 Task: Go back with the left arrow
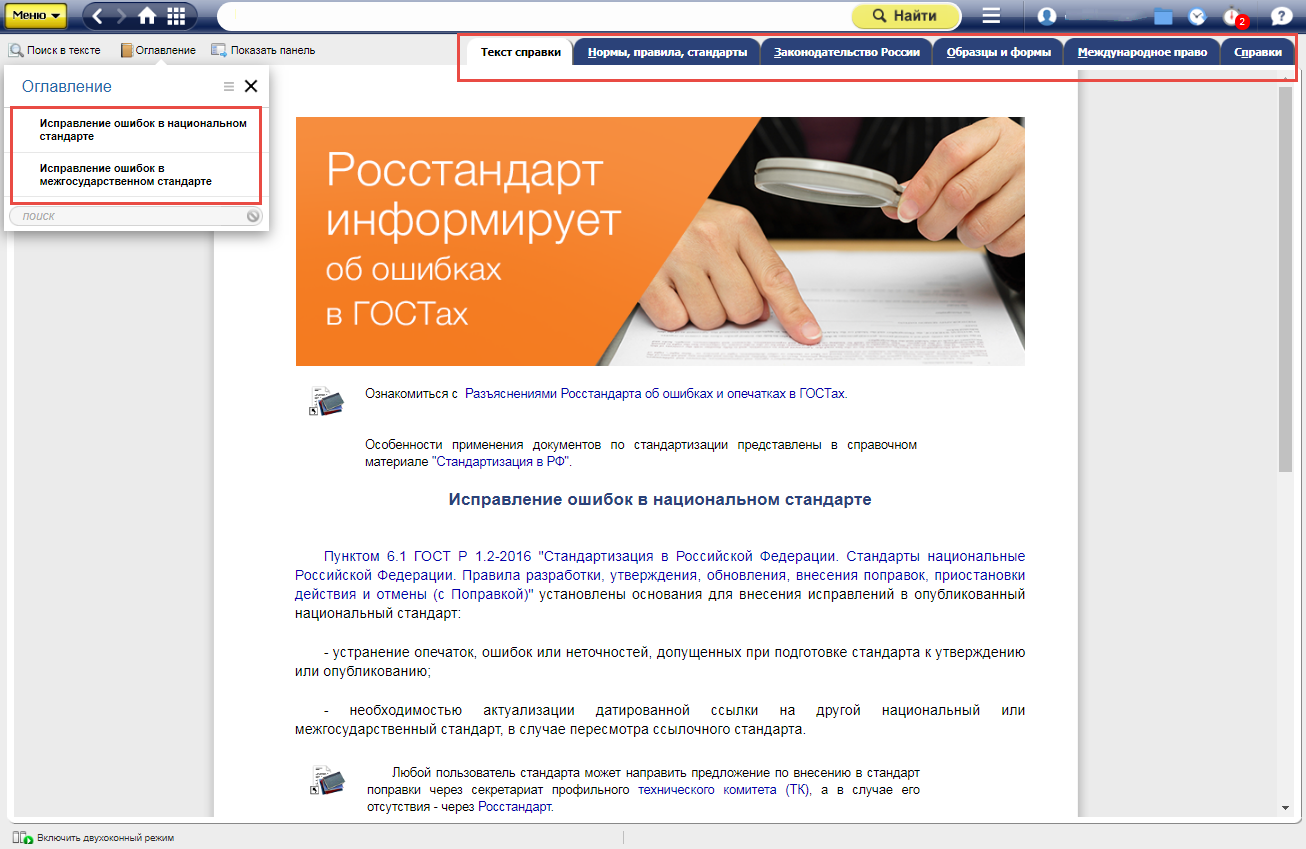98,16
